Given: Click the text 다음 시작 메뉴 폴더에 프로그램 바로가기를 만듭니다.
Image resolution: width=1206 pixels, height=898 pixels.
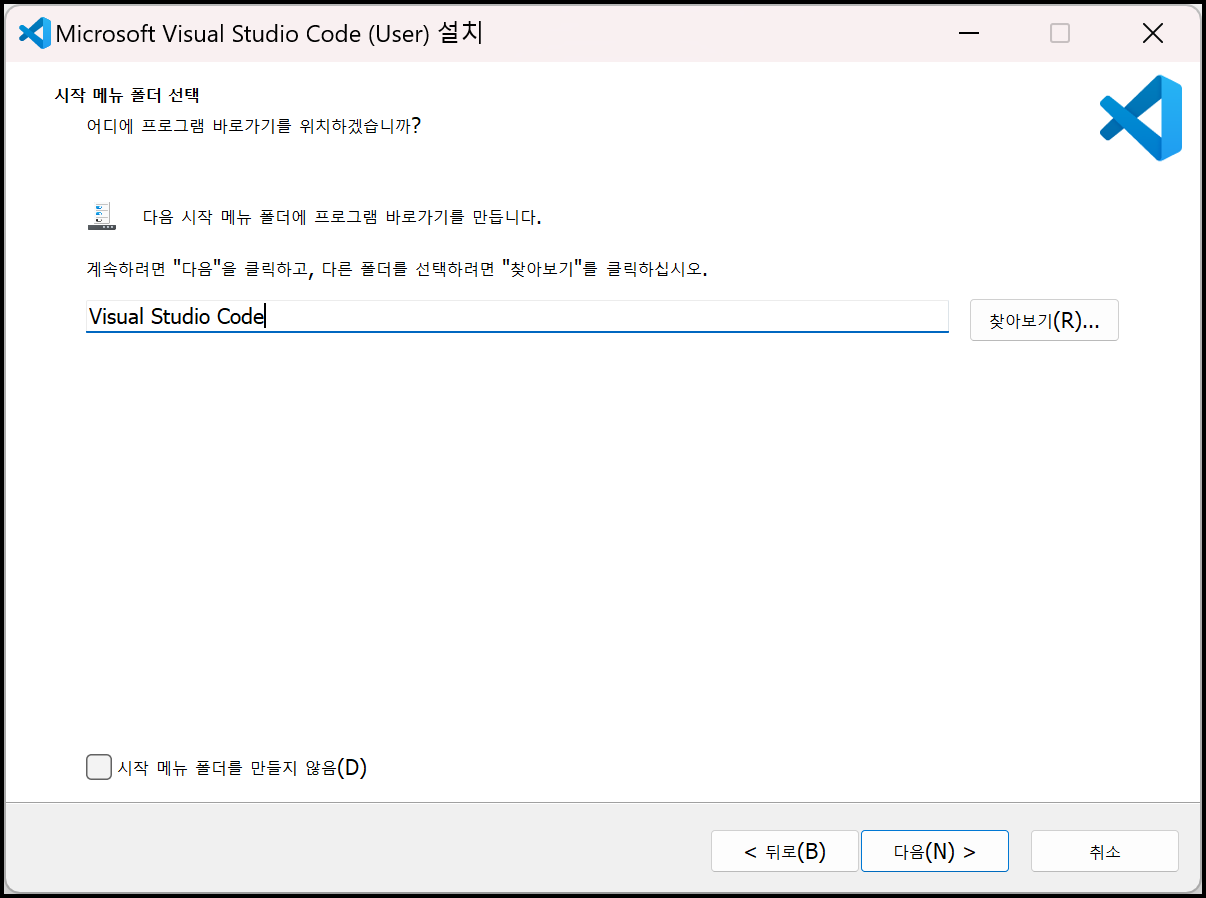Looking at the screenshot, I should click(342, 217).
